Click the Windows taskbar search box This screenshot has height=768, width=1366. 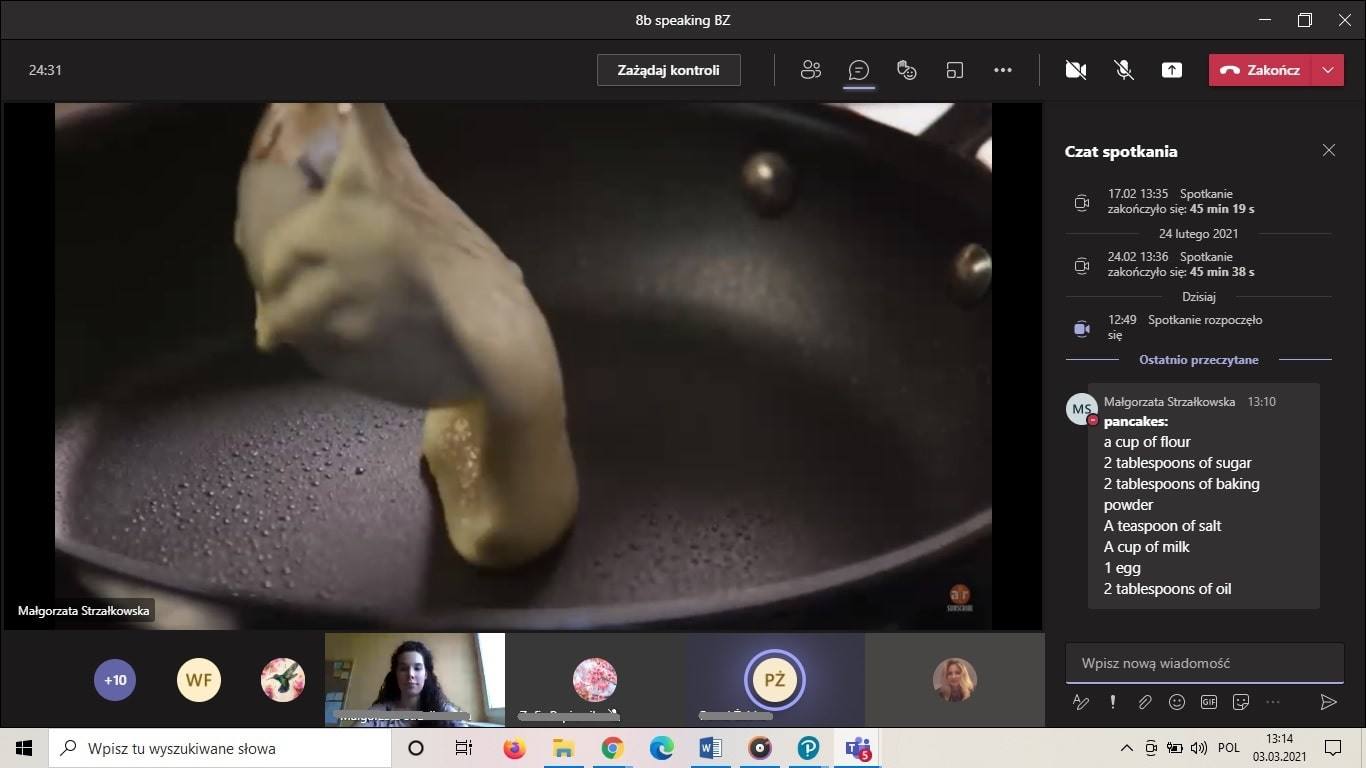coord(219,748)
